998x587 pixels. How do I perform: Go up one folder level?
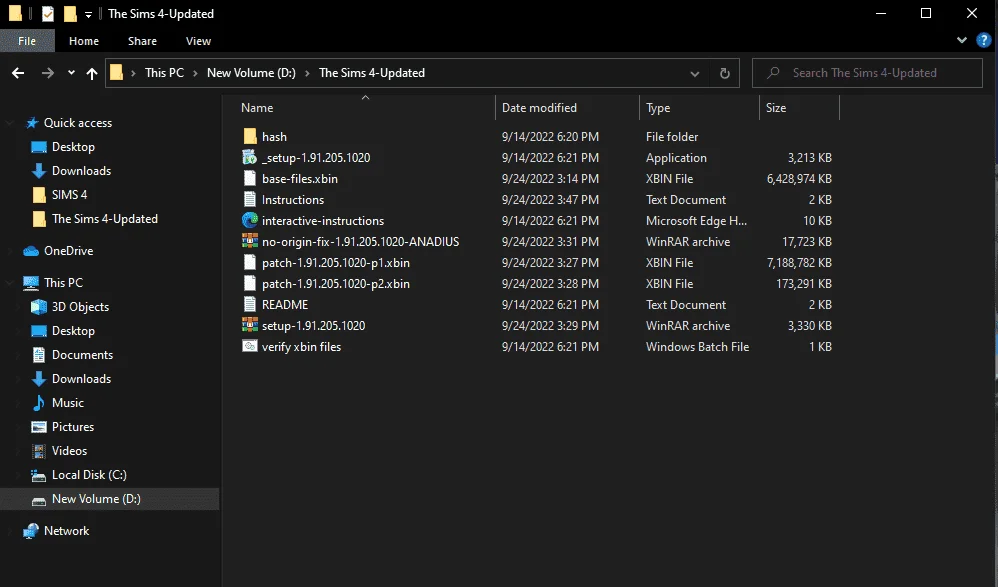92,73
